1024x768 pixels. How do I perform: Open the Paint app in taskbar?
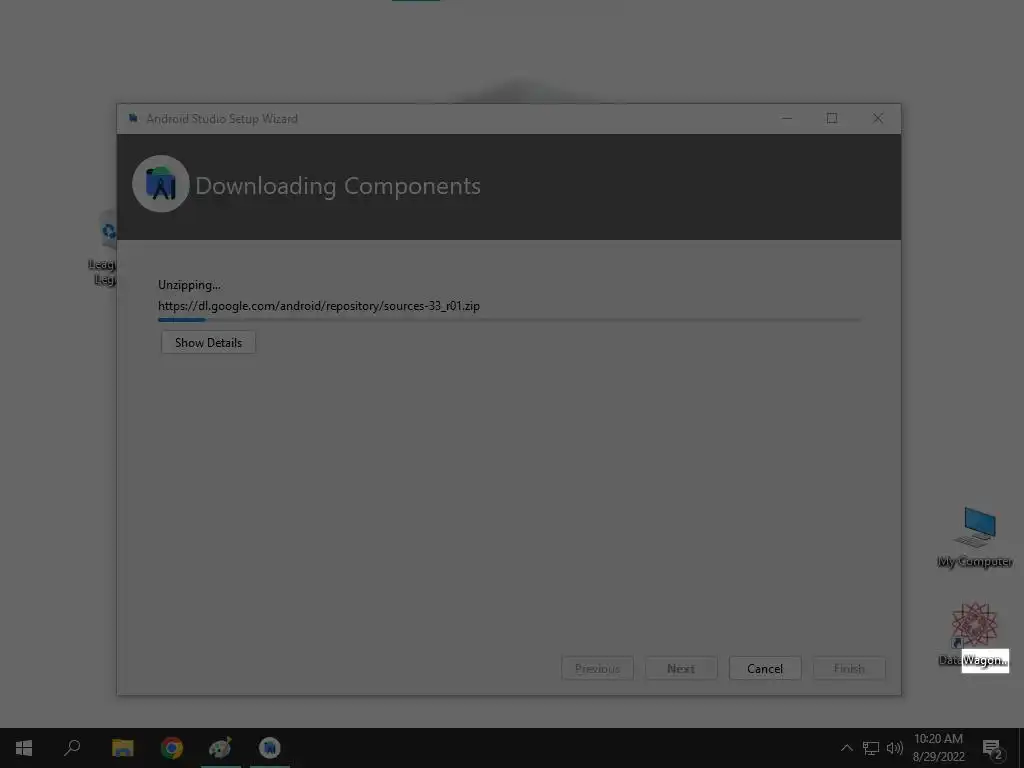coord(220,748)
